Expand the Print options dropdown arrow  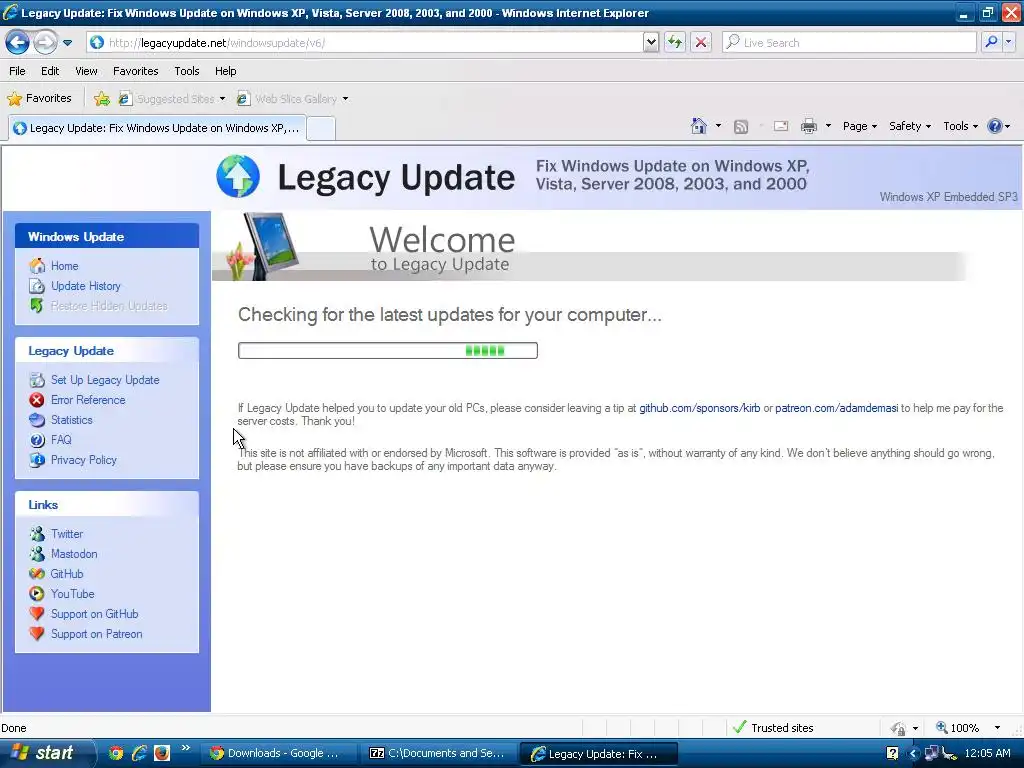click(828, 126)
